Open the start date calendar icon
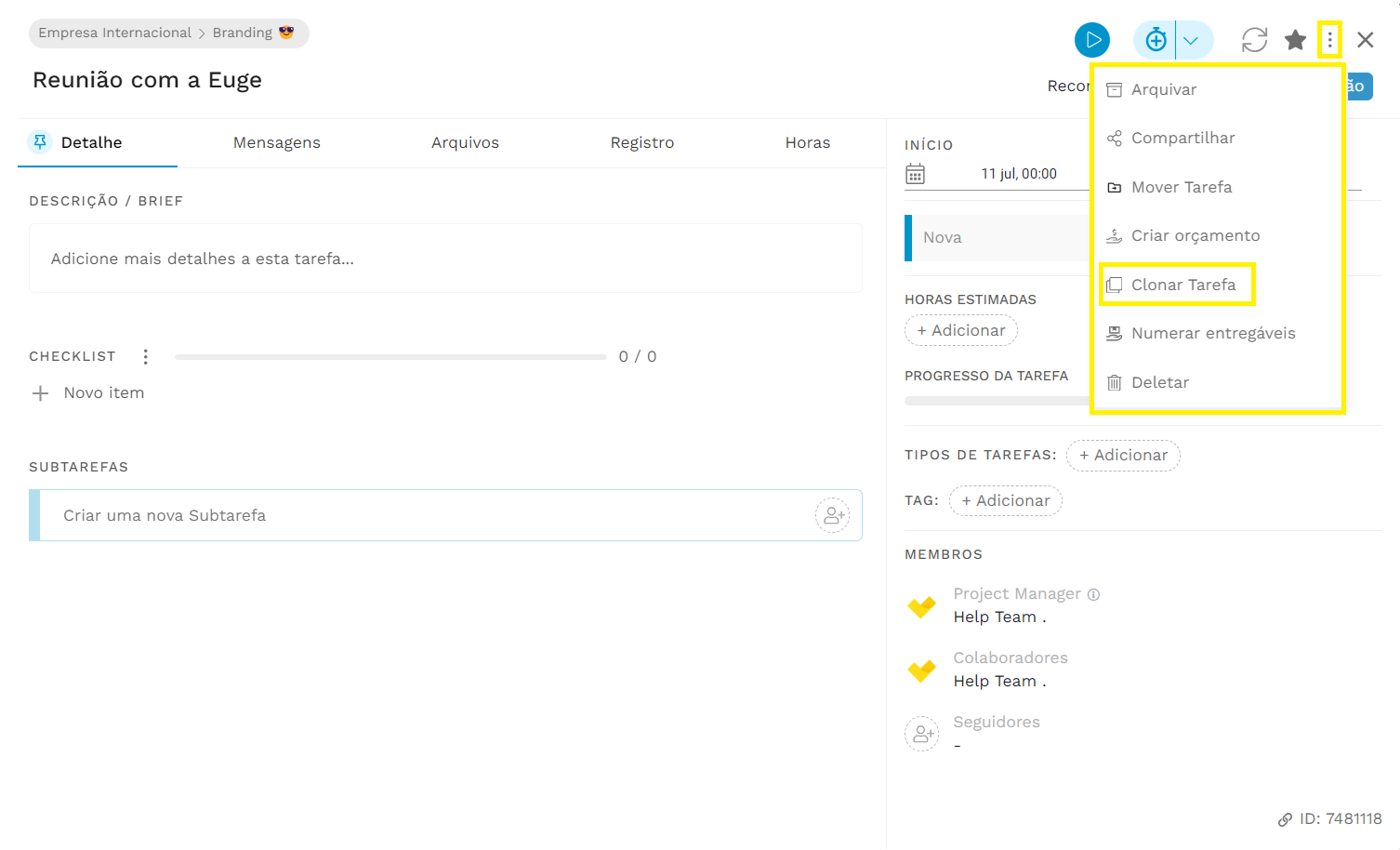The image size is (1400, 850). click(915, 174)
